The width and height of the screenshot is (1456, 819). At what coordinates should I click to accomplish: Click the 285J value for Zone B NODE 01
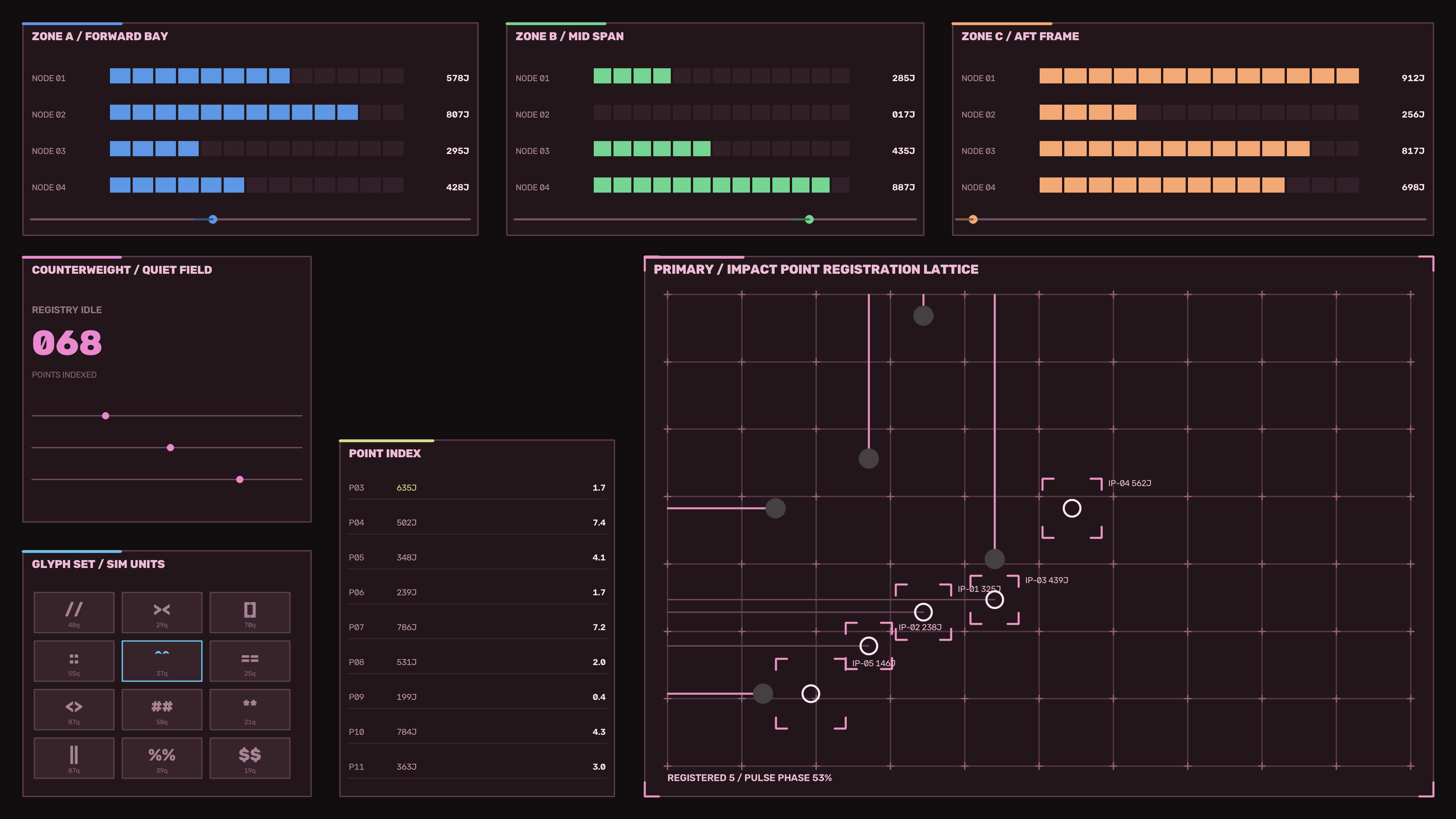pyautogui.click(x=903, y=78)
